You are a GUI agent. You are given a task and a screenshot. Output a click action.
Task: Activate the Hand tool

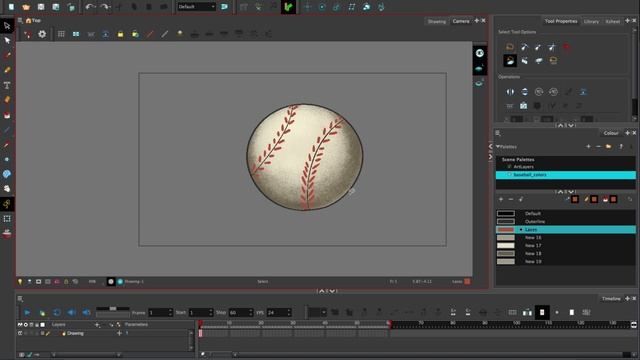7,189
